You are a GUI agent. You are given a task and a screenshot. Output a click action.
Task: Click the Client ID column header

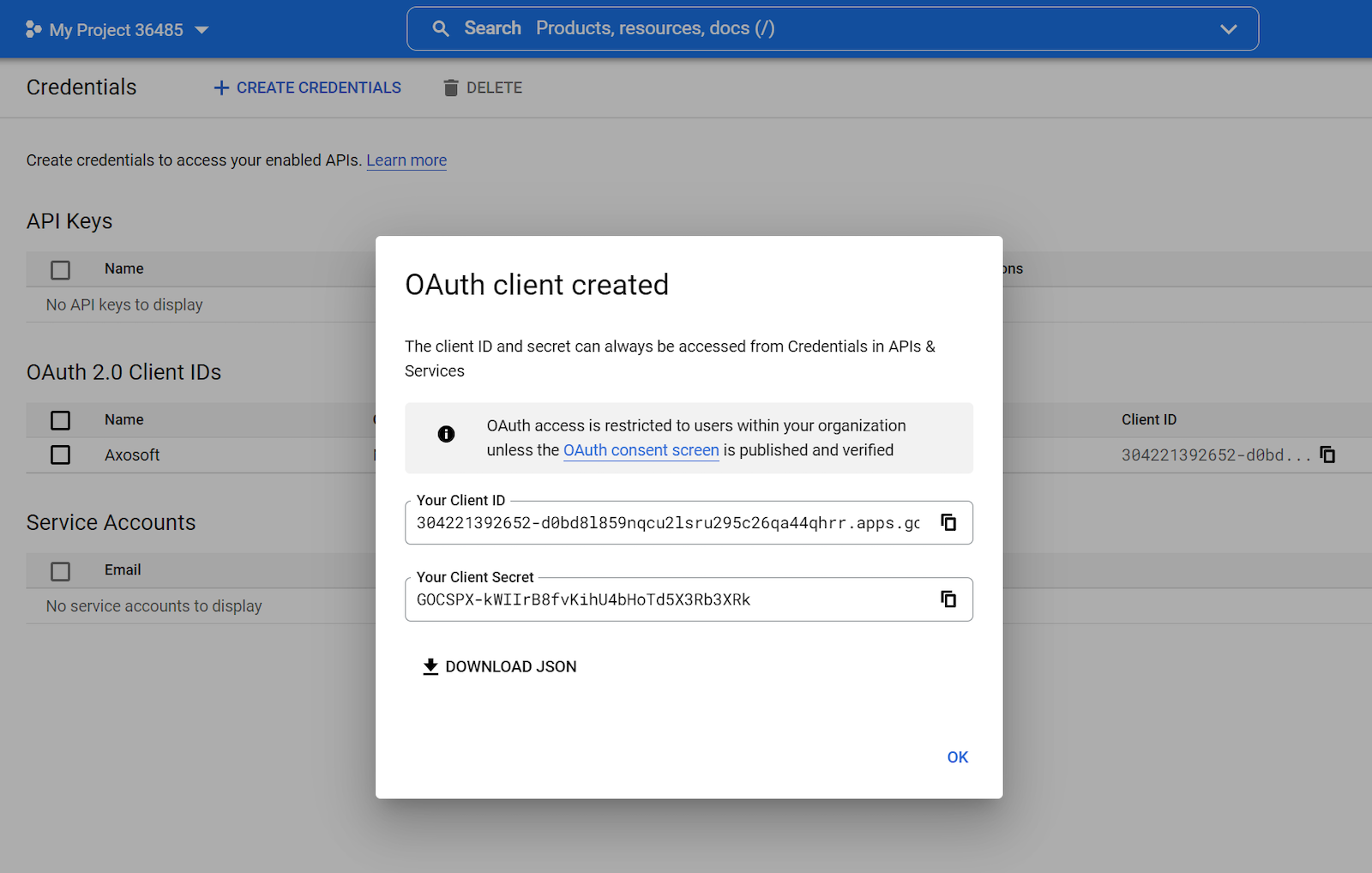pyautogui.click(x=1149, y=419)
